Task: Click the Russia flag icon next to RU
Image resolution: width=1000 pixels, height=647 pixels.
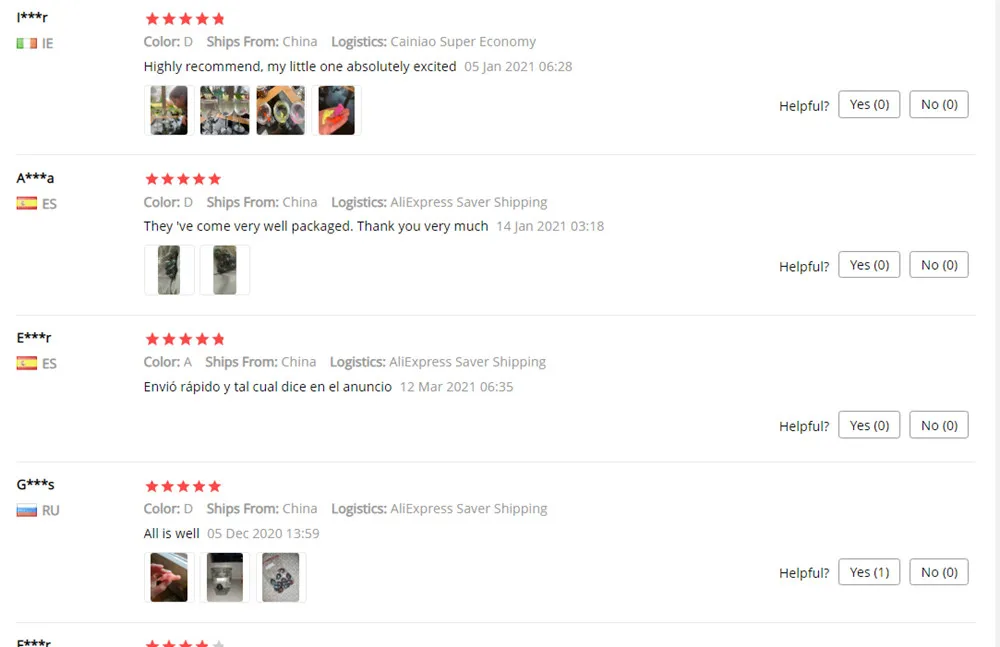Action: click(x=27, y=510)
